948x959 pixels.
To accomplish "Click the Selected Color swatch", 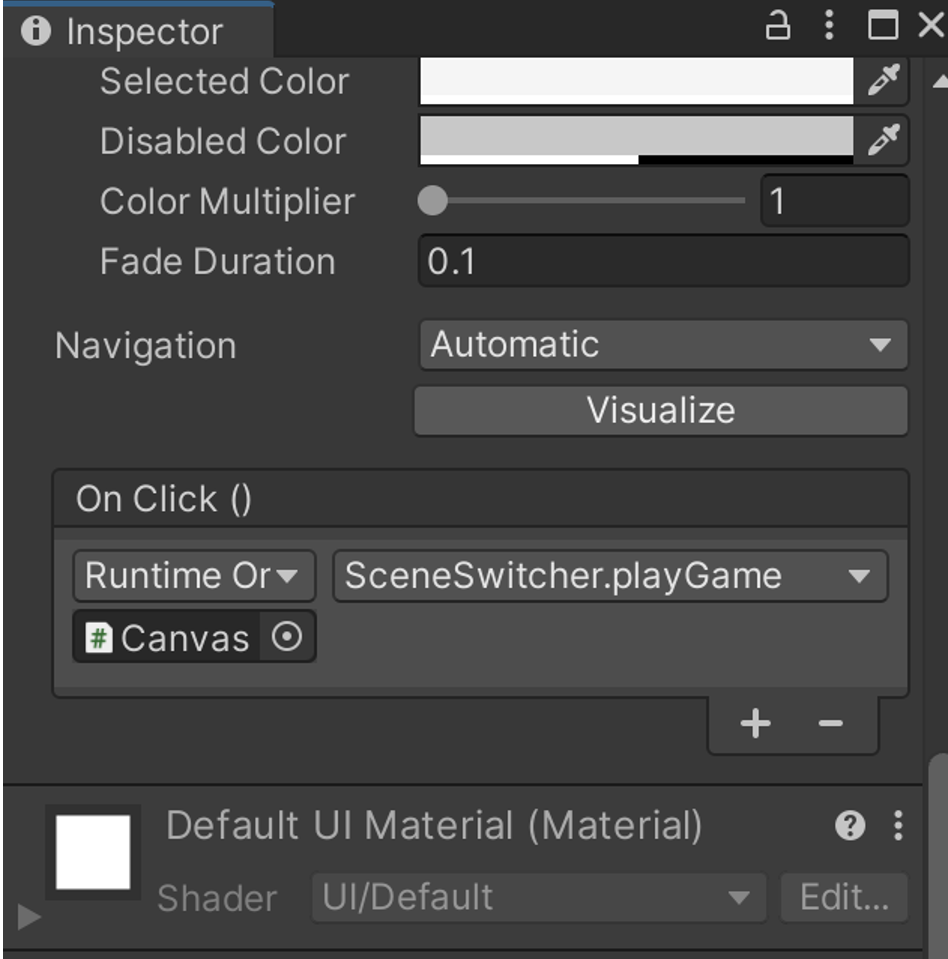I will pos(636,81).
